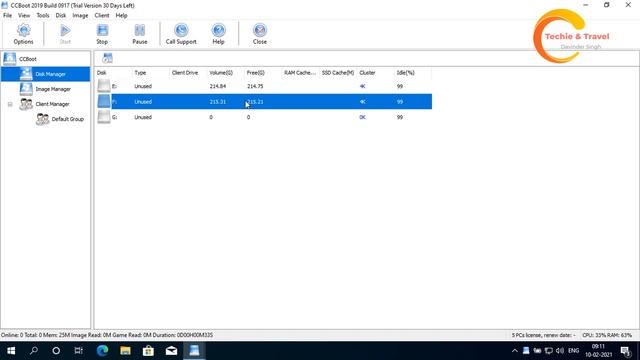Screen dimensions: 640x360
Task: Click the Online/Total status bar text
Action: pyautogui.click(x=107, y=335)
